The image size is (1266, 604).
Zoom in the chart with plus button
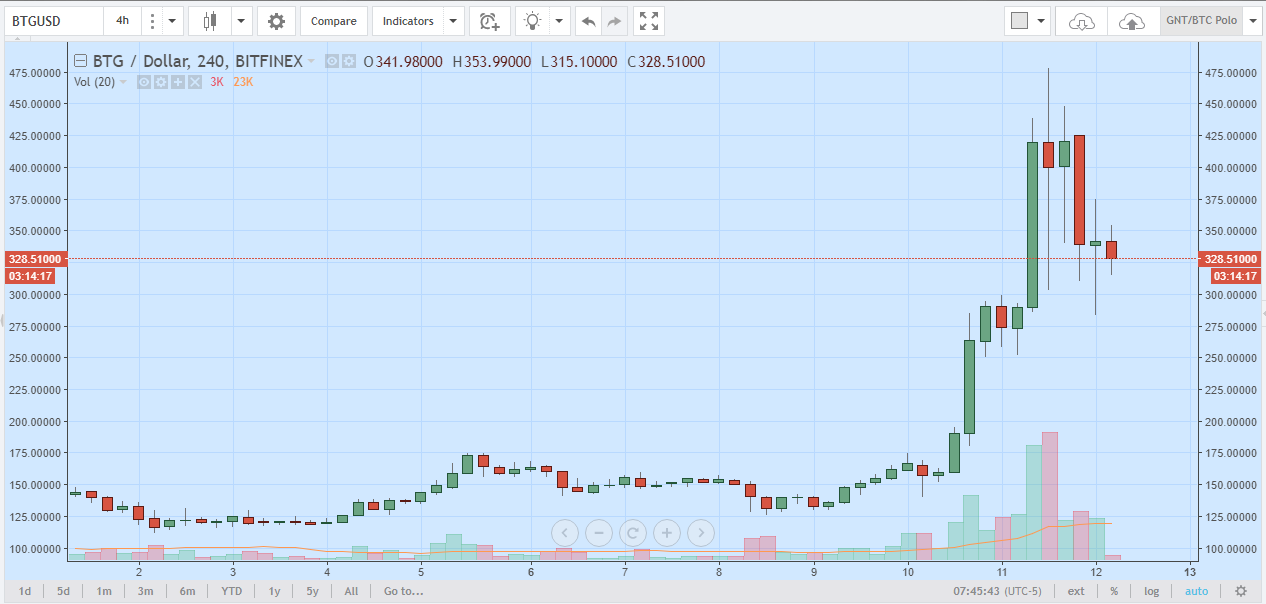pos(667,533)
